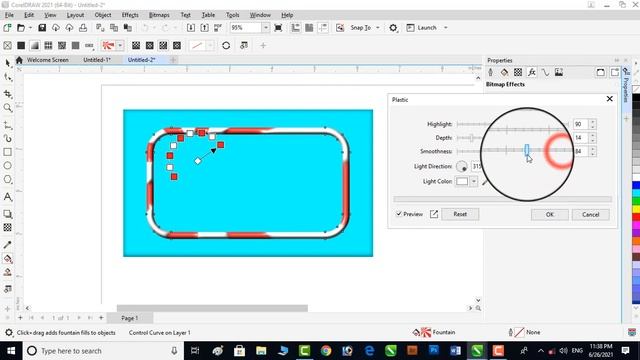The height and width of the screenshot is (360, 640).
Task: Select the Shape tool
Action: tap(7, 77)
